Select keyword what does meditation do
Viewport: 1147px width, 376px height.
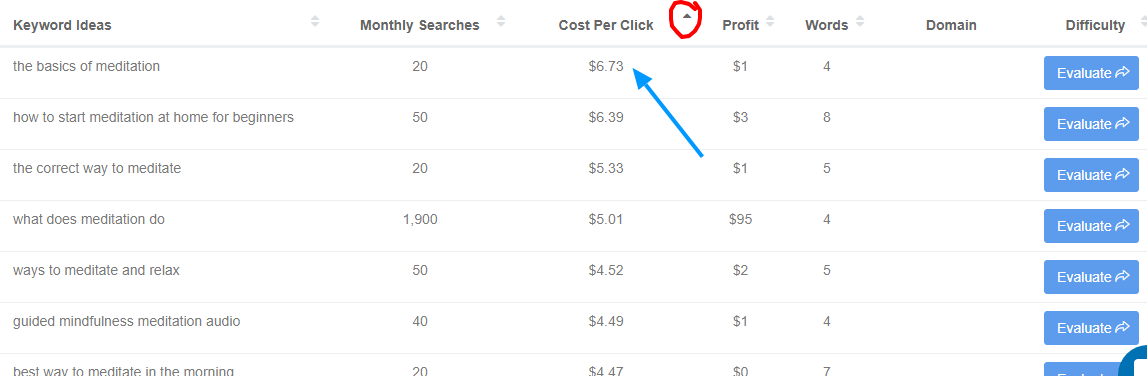(x=89, y=219)
